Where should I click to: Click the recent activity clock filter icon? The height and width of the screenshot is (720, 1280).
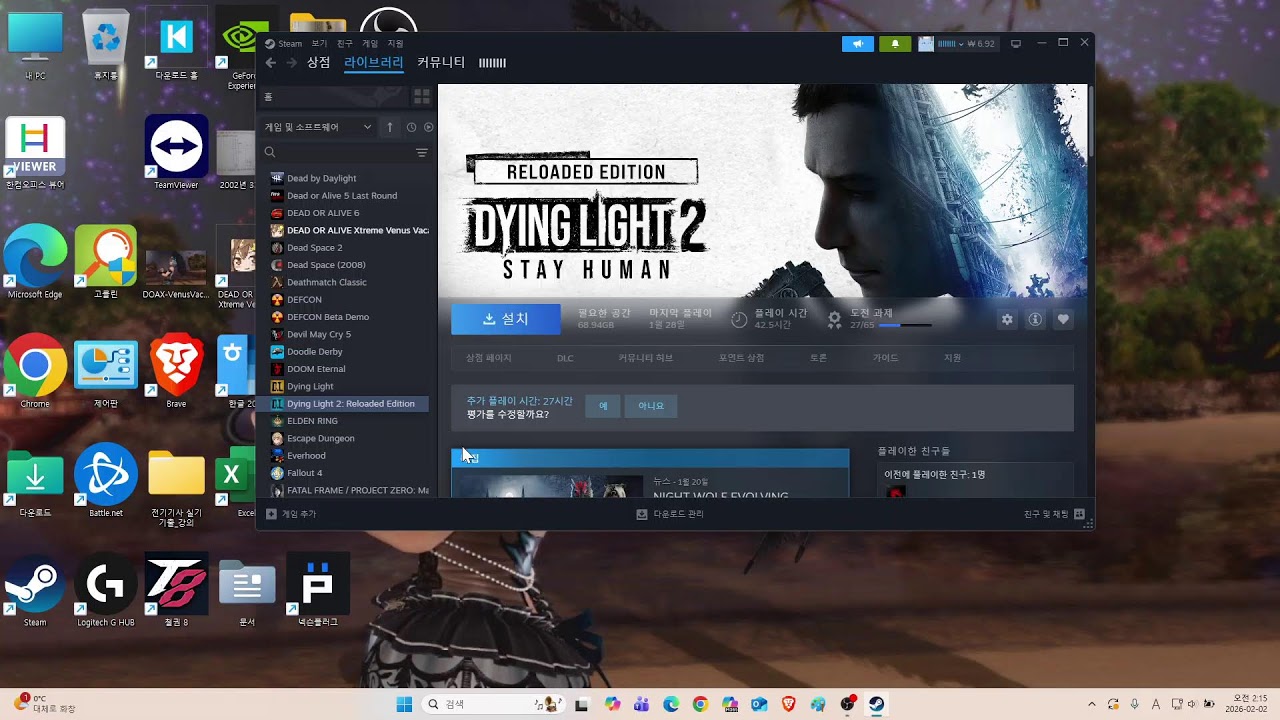[411, 127]
